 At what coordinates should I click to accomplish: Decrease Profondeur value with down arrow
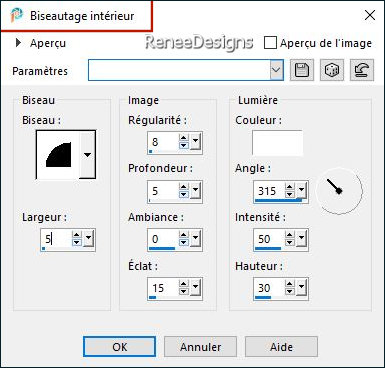pyautogui.click(x=183, y=194)
